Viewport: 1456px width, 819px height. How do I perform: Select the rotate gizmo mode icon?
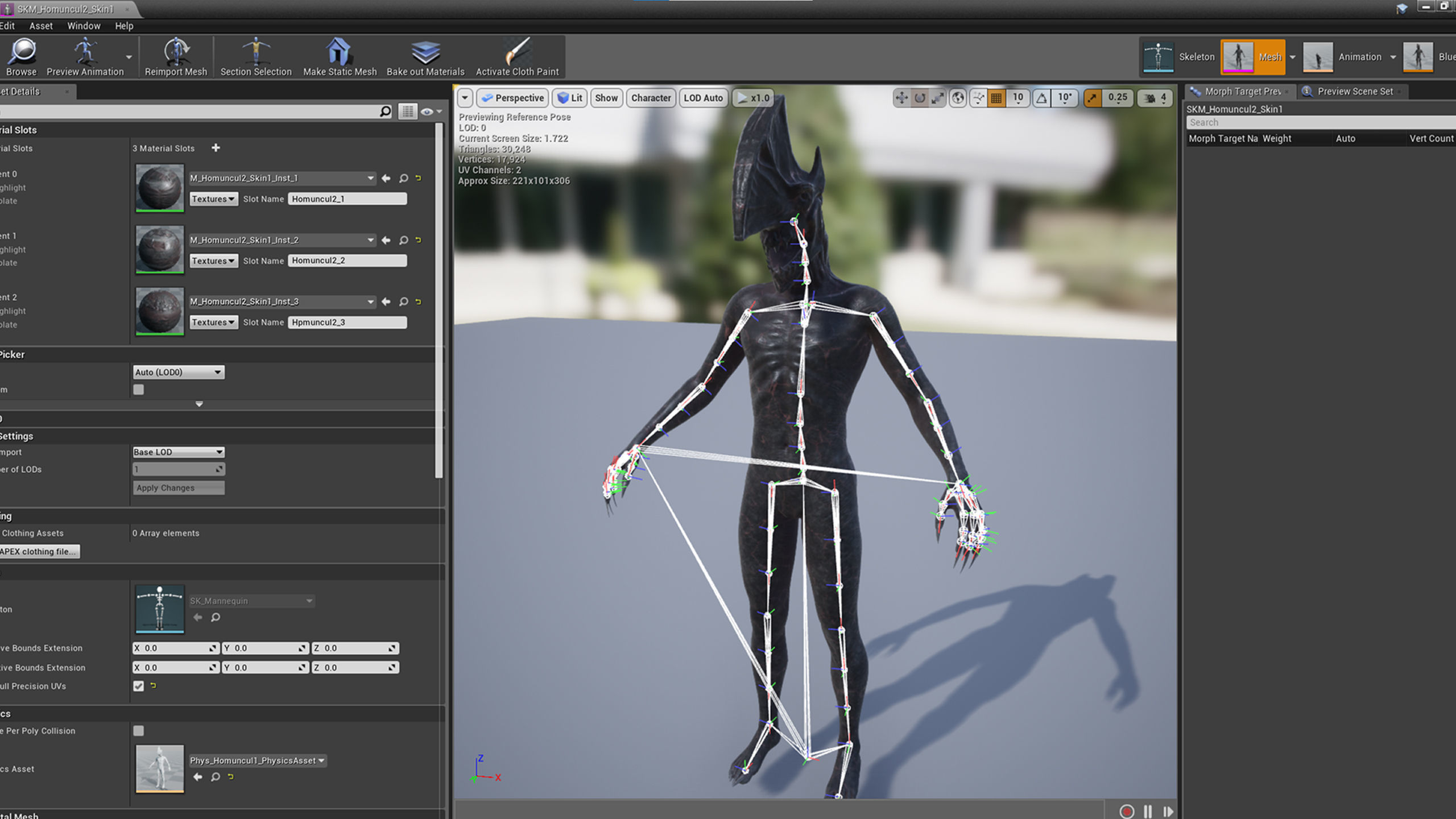(920, 98)
